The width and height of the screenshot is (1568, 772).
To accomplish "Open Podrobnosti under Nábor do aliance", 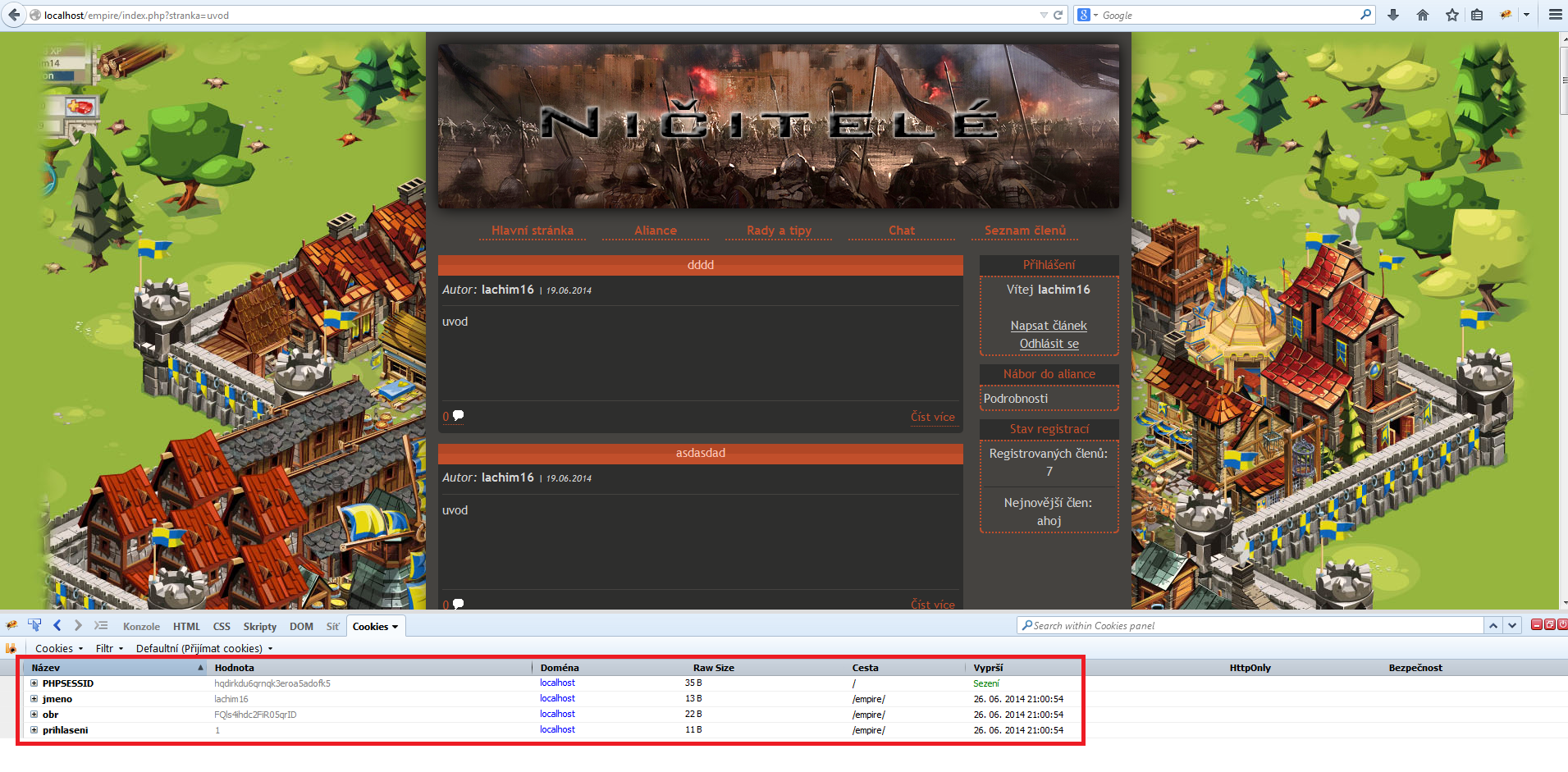I will [1016, 399].
